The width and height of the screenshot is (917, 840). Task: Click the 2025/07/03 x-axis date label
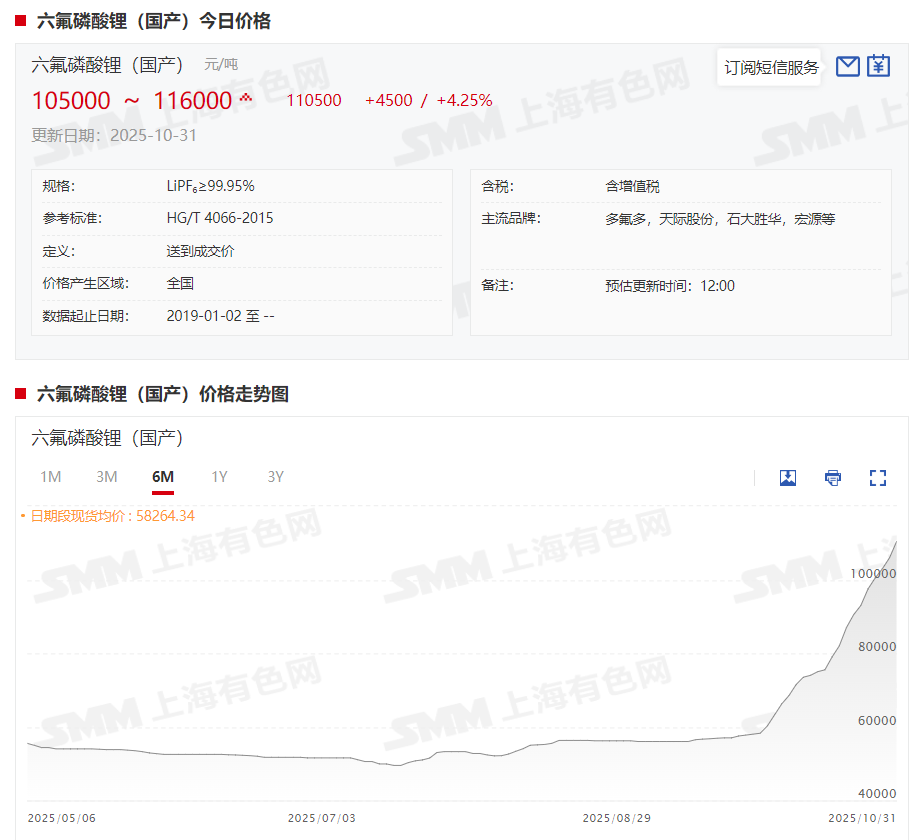coord(321,818)
